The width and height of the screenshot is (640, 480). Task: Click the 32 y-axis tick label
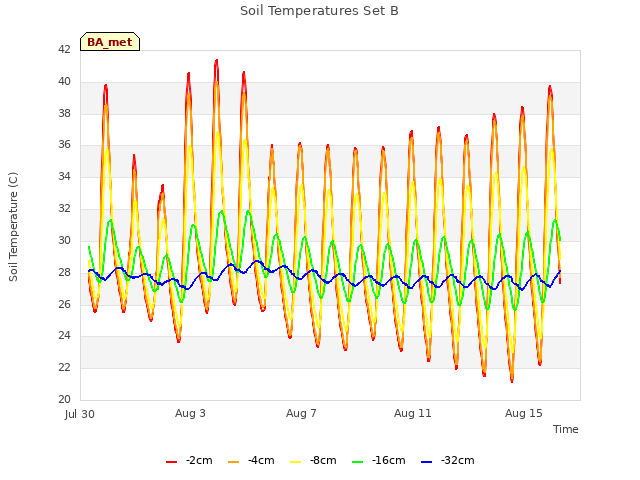64,208
